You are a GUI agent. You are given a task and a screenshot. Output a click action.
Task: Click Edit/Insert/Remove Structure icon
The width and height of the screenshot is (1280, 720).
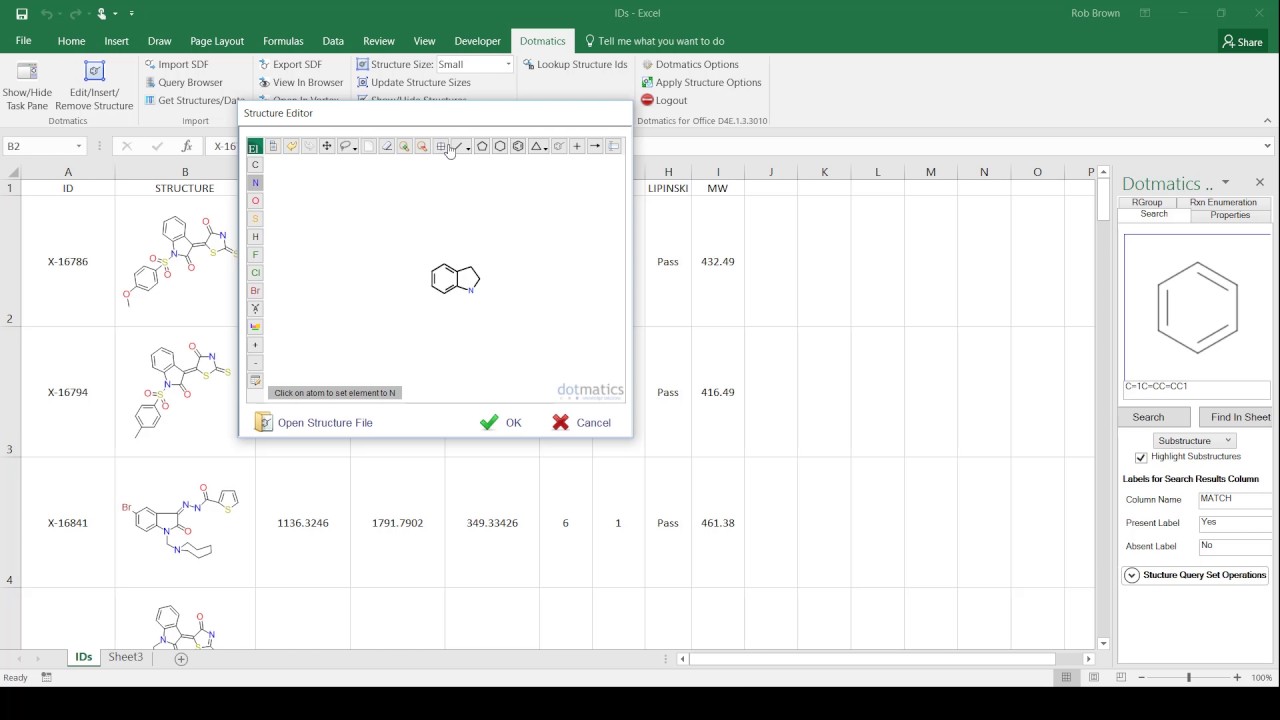(x=94, y=71)
